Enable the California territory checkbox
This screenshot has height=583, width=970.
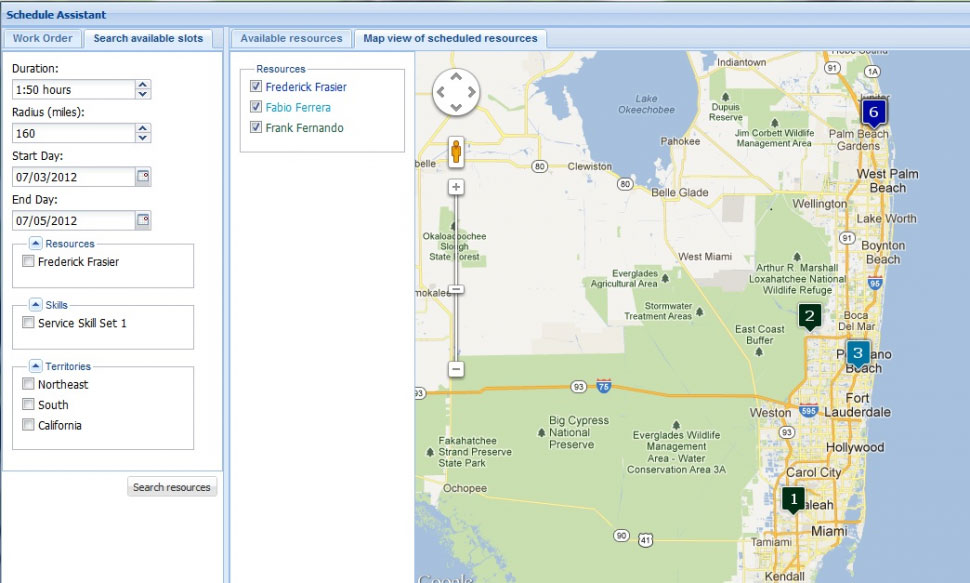[28, 425]
